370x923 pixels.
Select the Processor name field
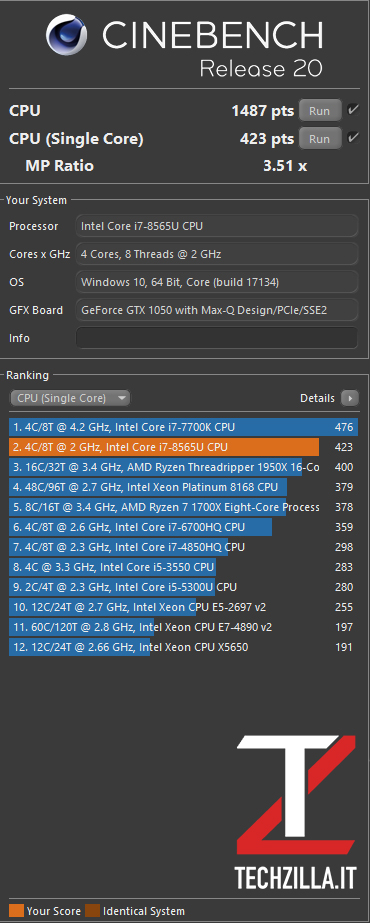(217, 226)
